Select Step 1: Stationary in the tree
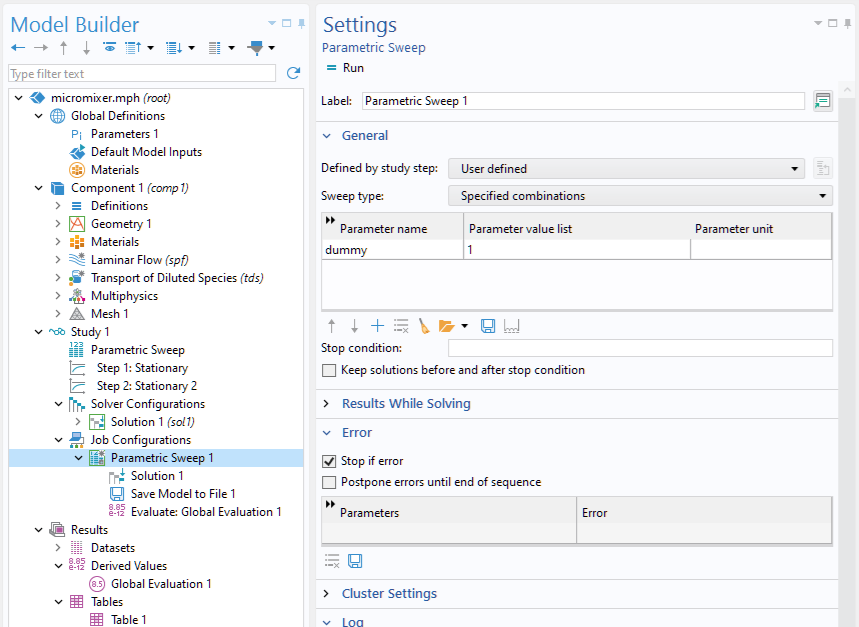Screen dimensions: 859x627 click(141, 368)
